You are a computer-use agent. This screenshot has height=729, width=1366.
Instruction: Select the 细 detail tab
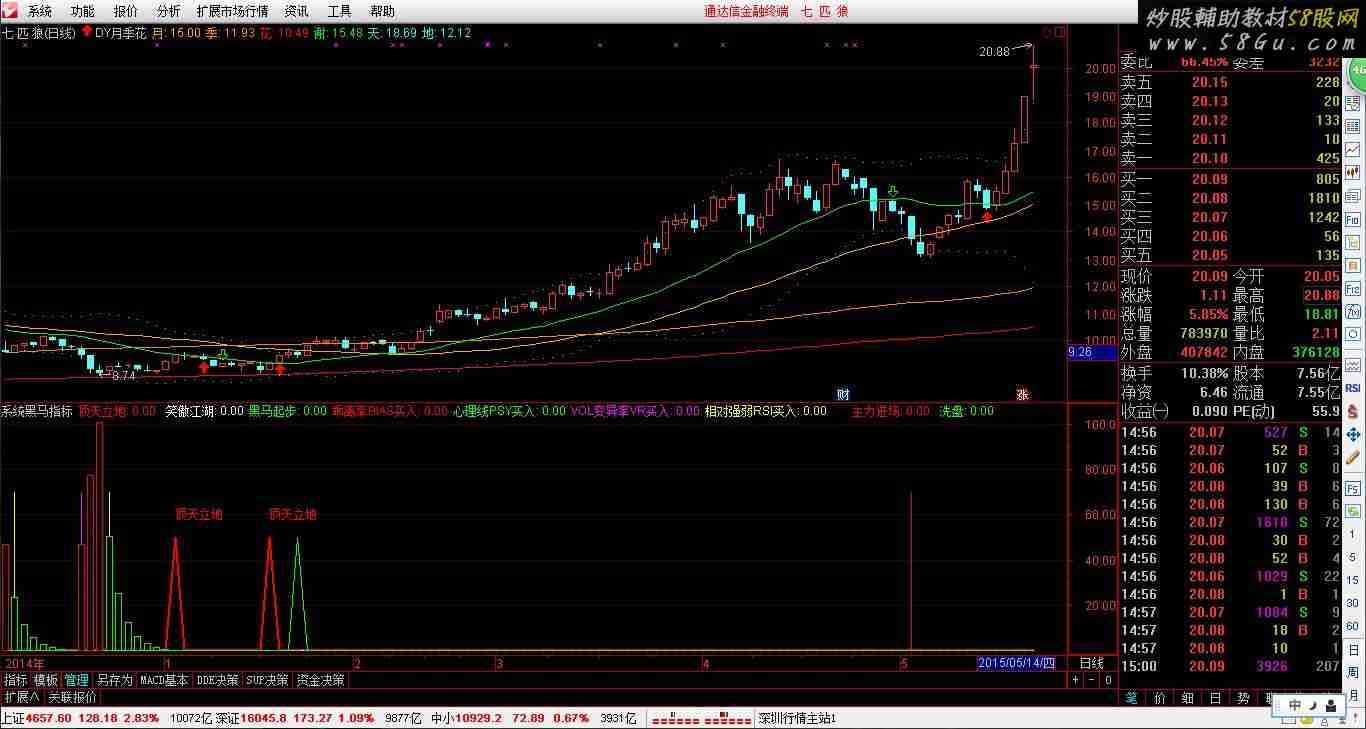[x=1188, y=698]
